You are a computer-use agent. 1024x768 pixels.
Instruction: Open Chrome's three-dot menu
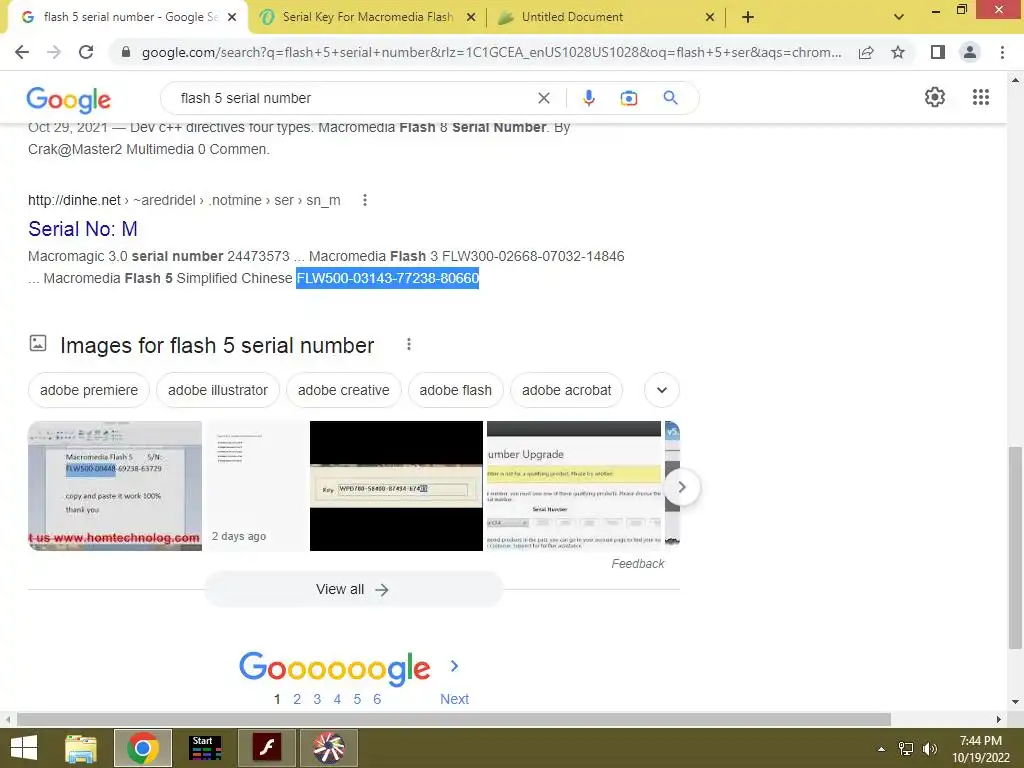pyautogui.click(x=1002, y=52)
